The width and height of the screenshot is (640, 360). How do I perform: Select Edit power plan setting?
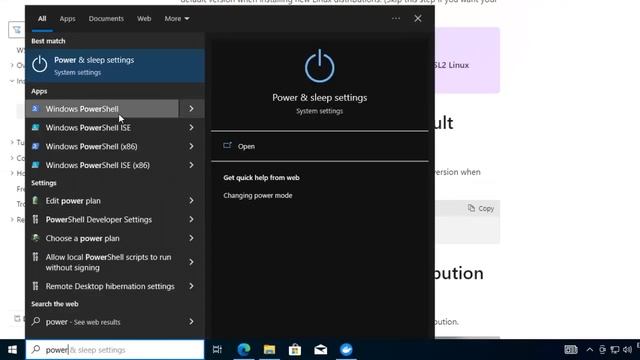(102, 201)
